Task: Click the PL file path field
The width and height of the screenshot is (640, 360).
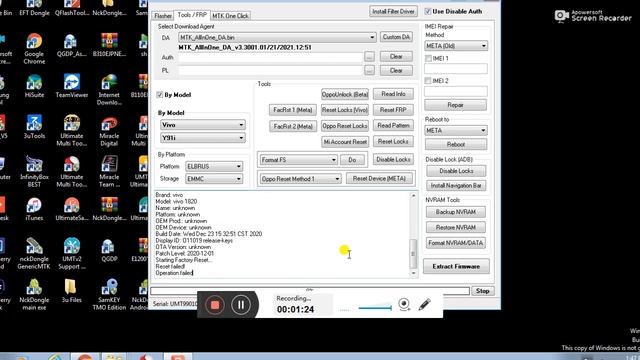Action: pos(270,71)
